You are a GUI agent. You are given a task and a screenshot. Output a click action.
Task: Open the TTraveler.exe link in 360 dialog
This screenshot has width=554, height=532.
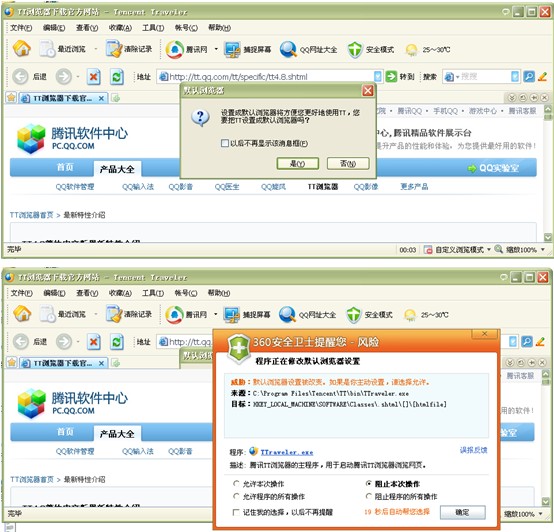287,452
